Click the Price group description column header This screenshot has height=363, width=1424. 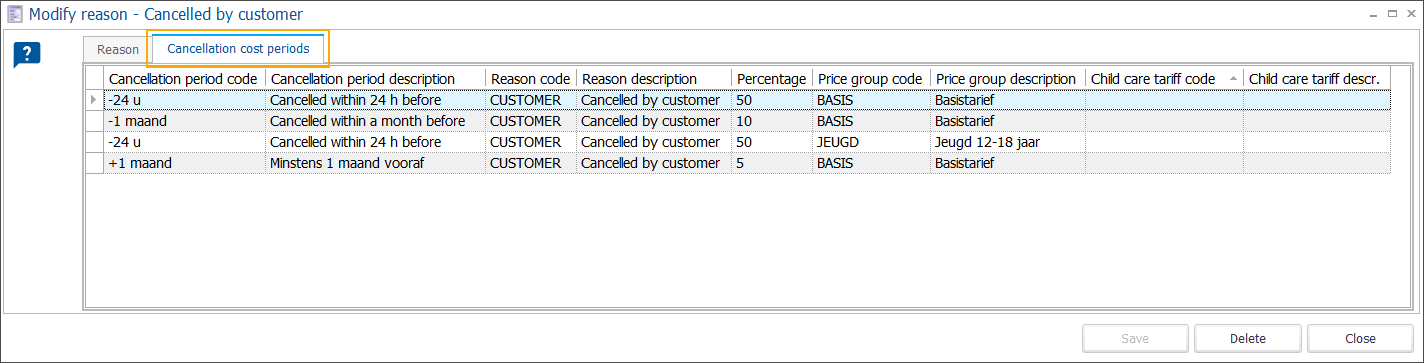[x=1008, y=79]
